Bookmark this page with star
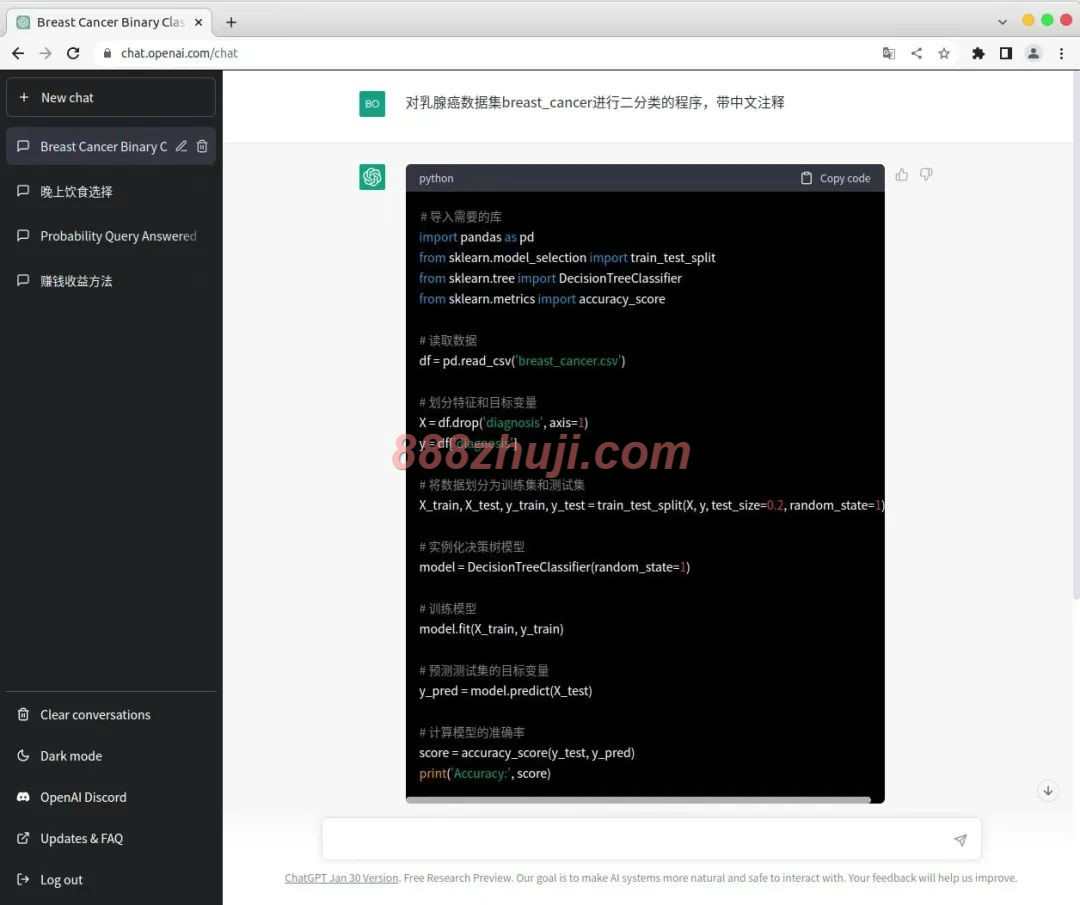The width and height of the screenshot is (1080, 905). click(x=944, y=53)
